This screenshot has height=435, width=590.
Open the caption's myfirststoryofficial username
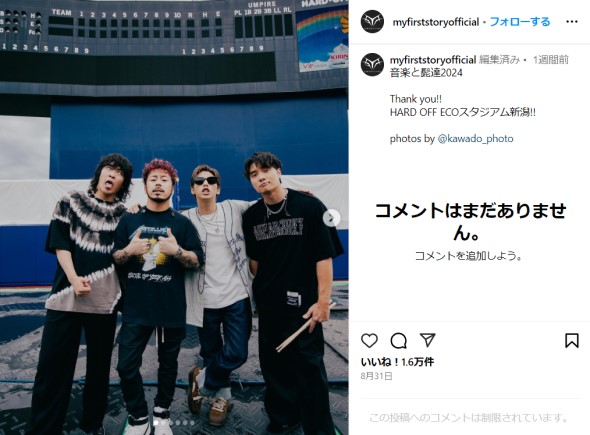pos(433,60)
